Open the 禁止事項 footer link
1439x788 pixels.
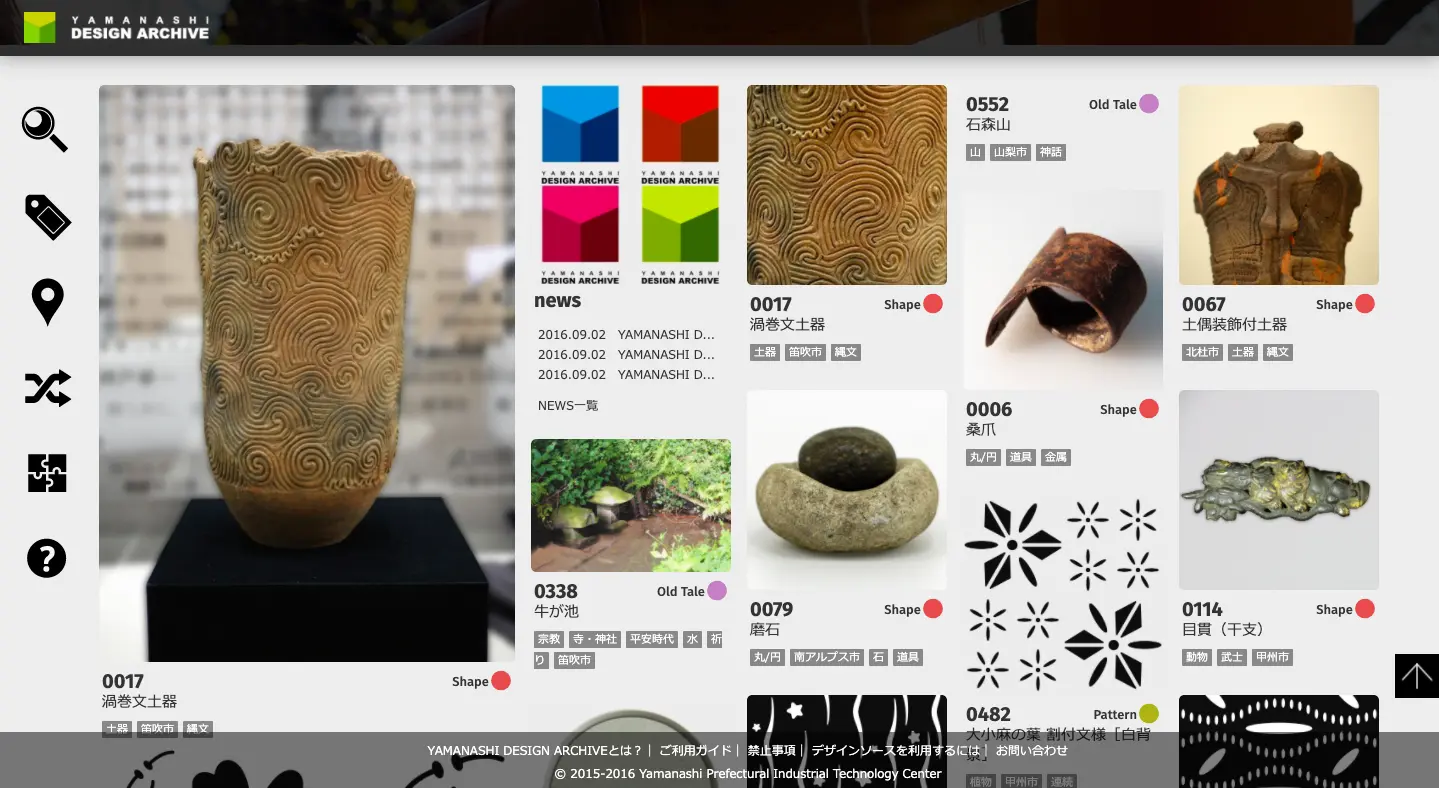click(772, 750)
